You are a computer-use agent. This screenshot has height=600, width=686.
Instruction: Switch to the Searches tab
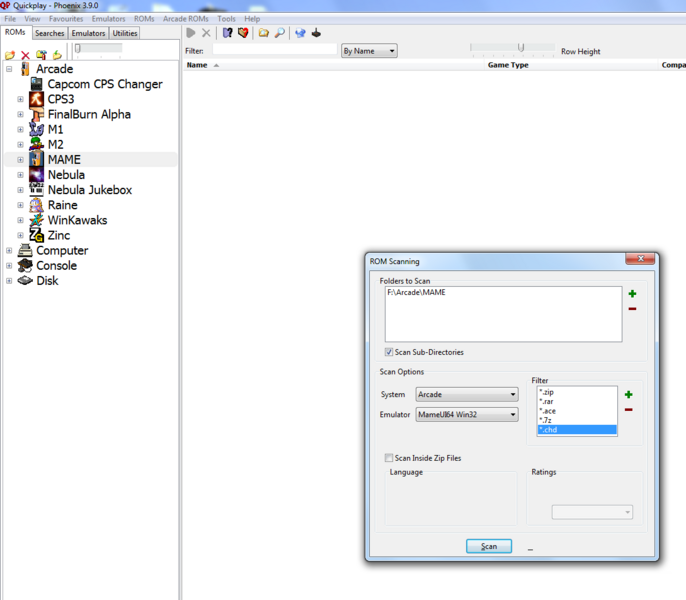(x=49, y=33)
